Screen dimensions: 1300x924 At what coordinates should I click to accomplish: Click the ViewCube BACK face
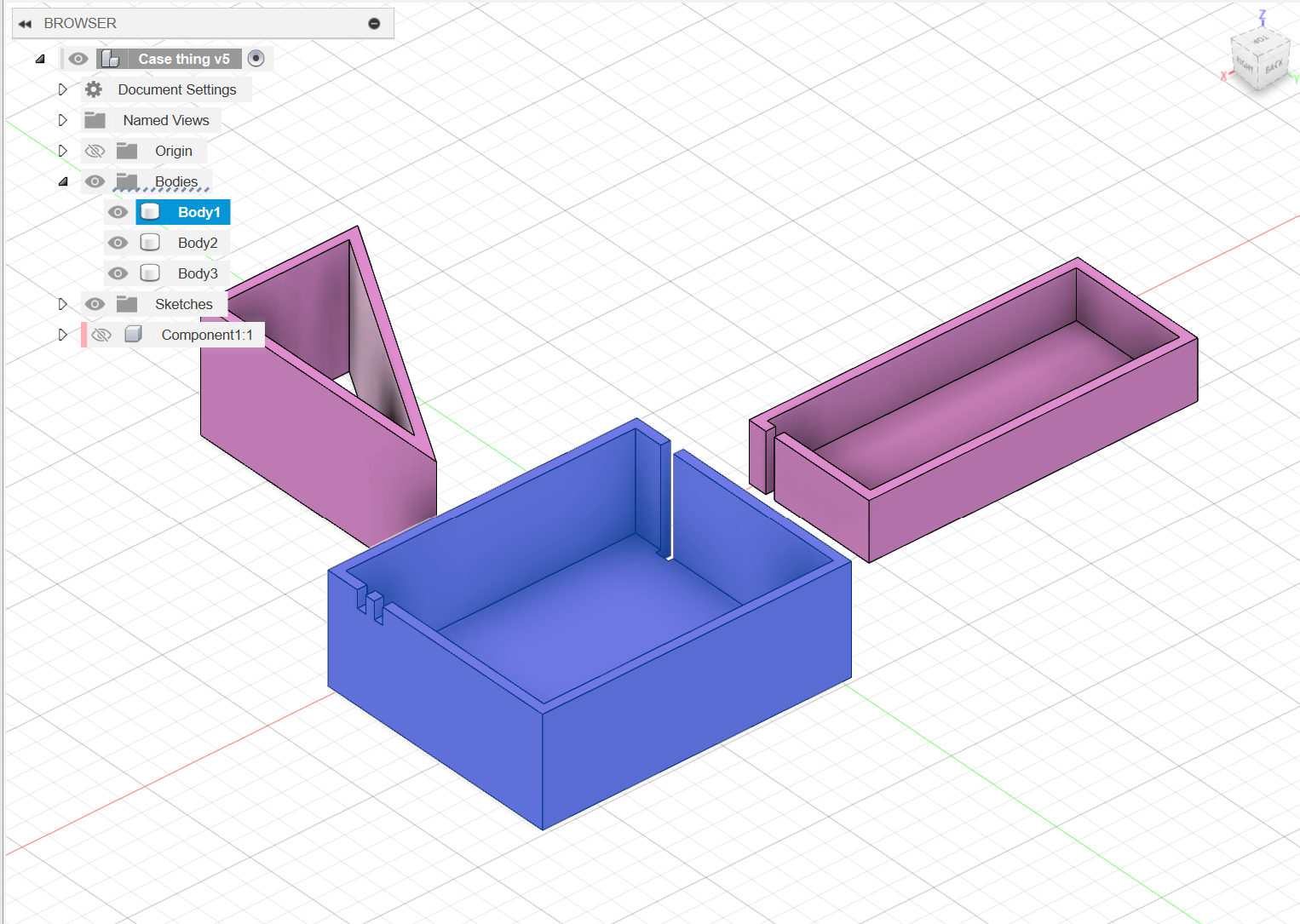pyautogui.click(x=1274, y=67)
